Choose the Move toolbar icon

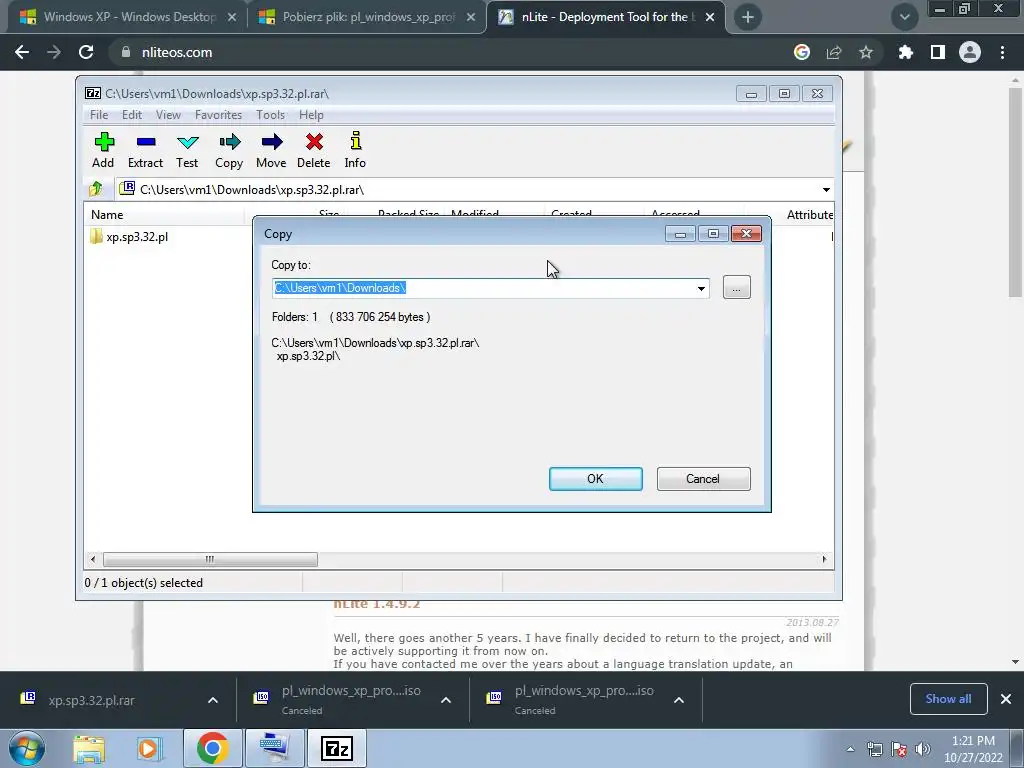click(x=271, y=150)
